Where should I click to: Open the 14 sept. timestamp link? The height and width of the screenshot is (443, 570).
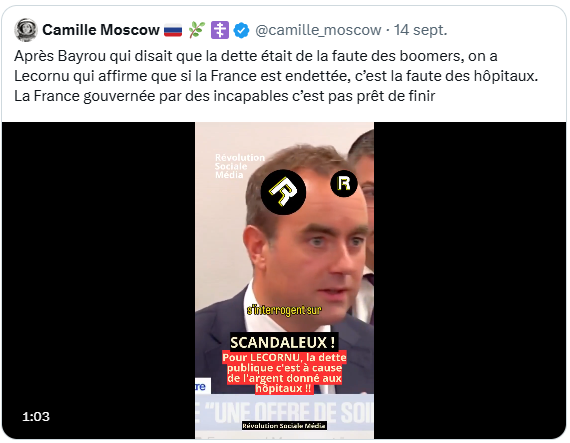[421, 30]
